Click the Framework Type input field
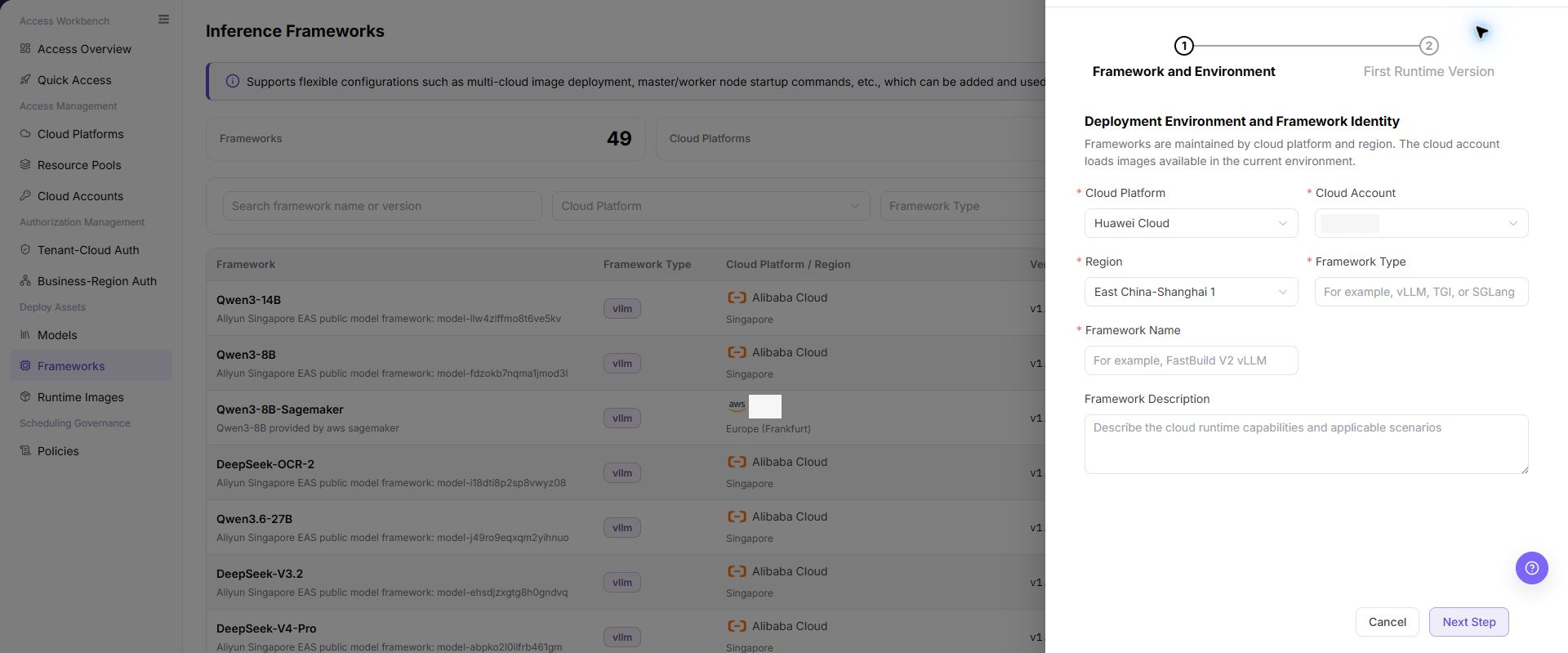The image size is (1568, 653). (x=1421, y=292)
